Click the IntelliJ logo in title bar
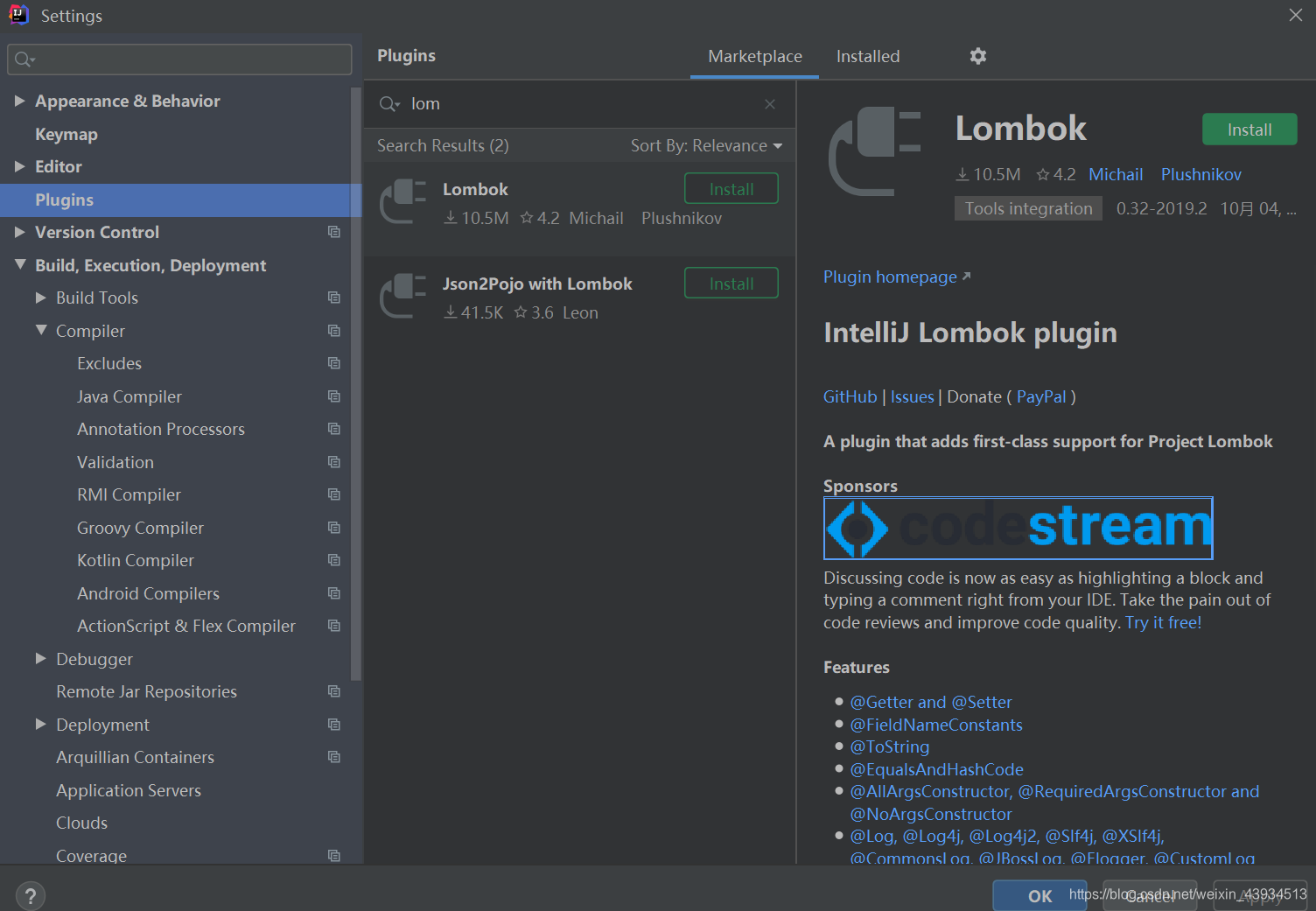The width and height of the screenshot is (1316, 911). tap(18, 15)
